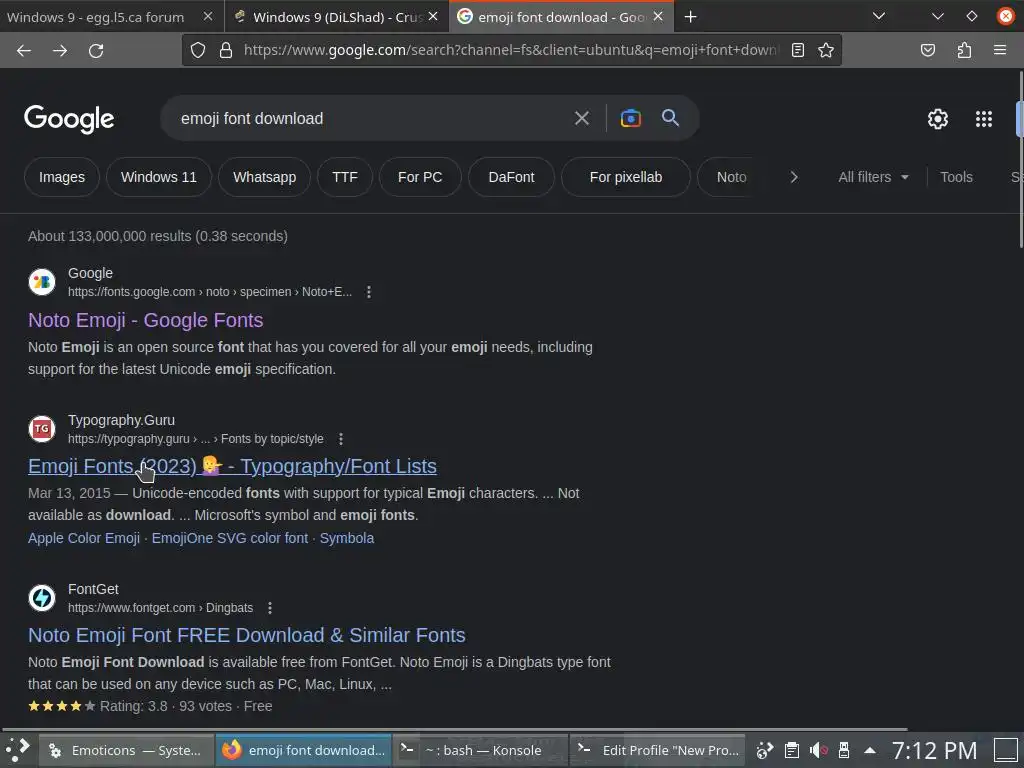Click the Typography.Guru TG favicon

42,429
